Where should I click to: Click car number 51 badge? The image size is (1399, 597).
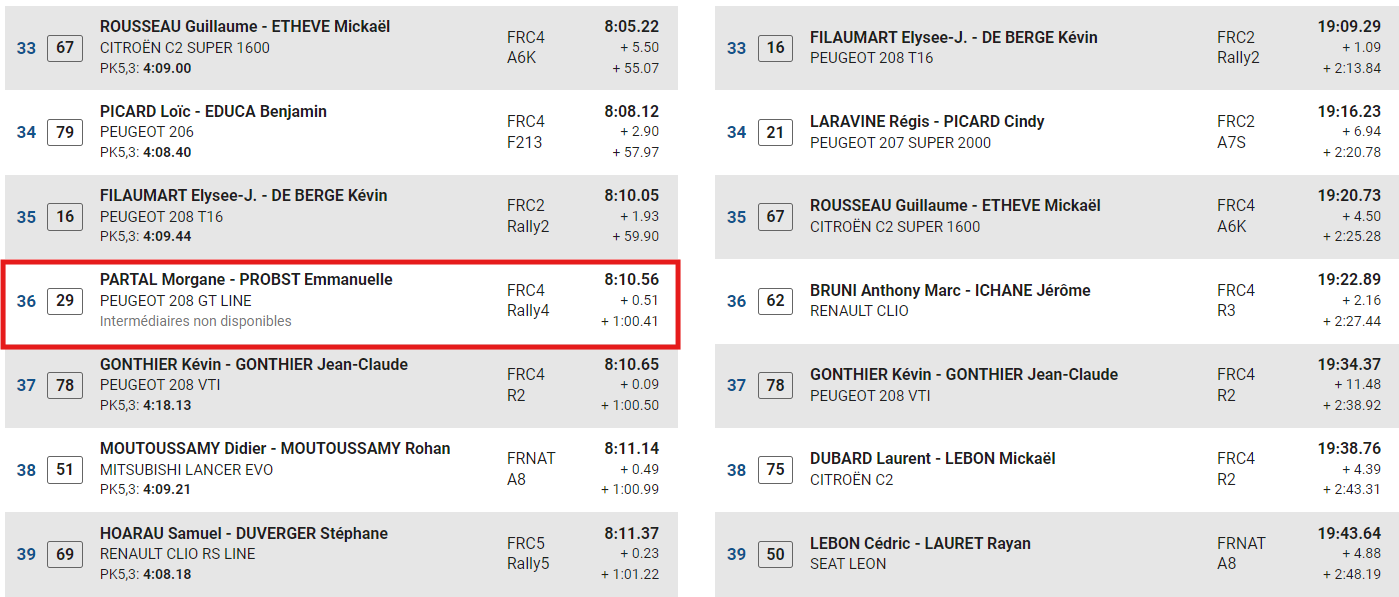(65, 469)
